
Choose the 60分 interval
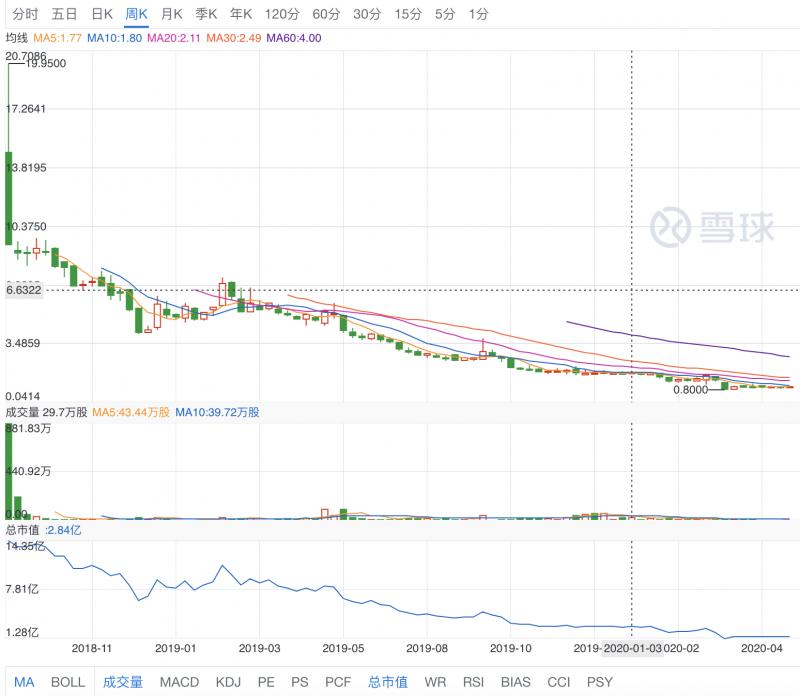pos(326,14)
